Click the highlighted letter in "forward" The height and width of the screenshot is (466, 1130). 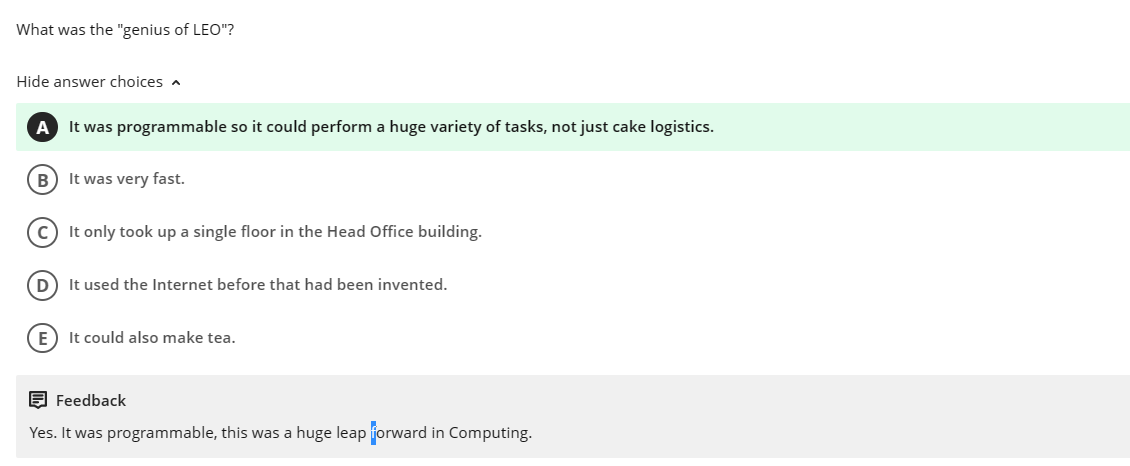tap(373, 433)
